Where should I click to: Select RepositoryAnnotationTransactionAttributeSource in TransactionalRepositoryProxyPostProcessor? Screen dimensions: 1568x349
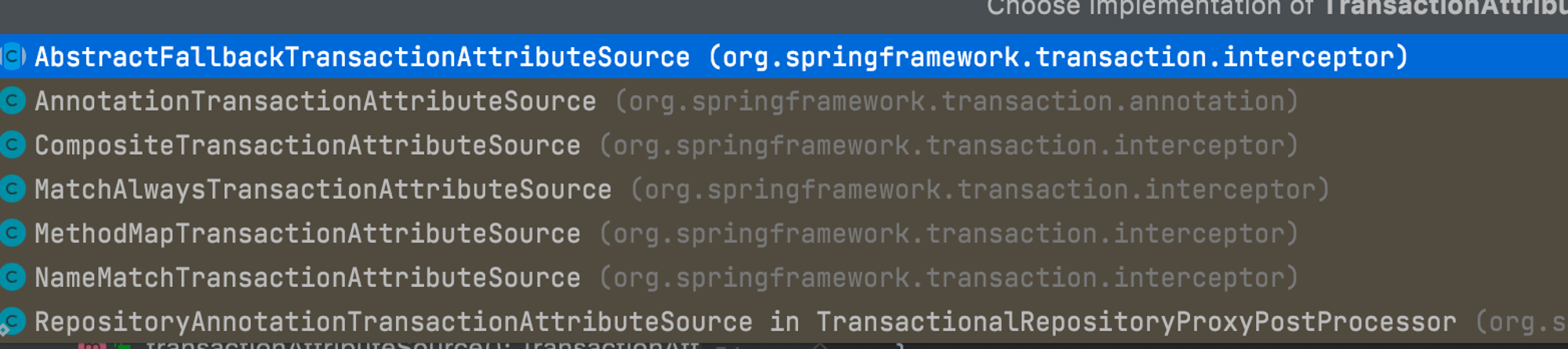point(784,322)
